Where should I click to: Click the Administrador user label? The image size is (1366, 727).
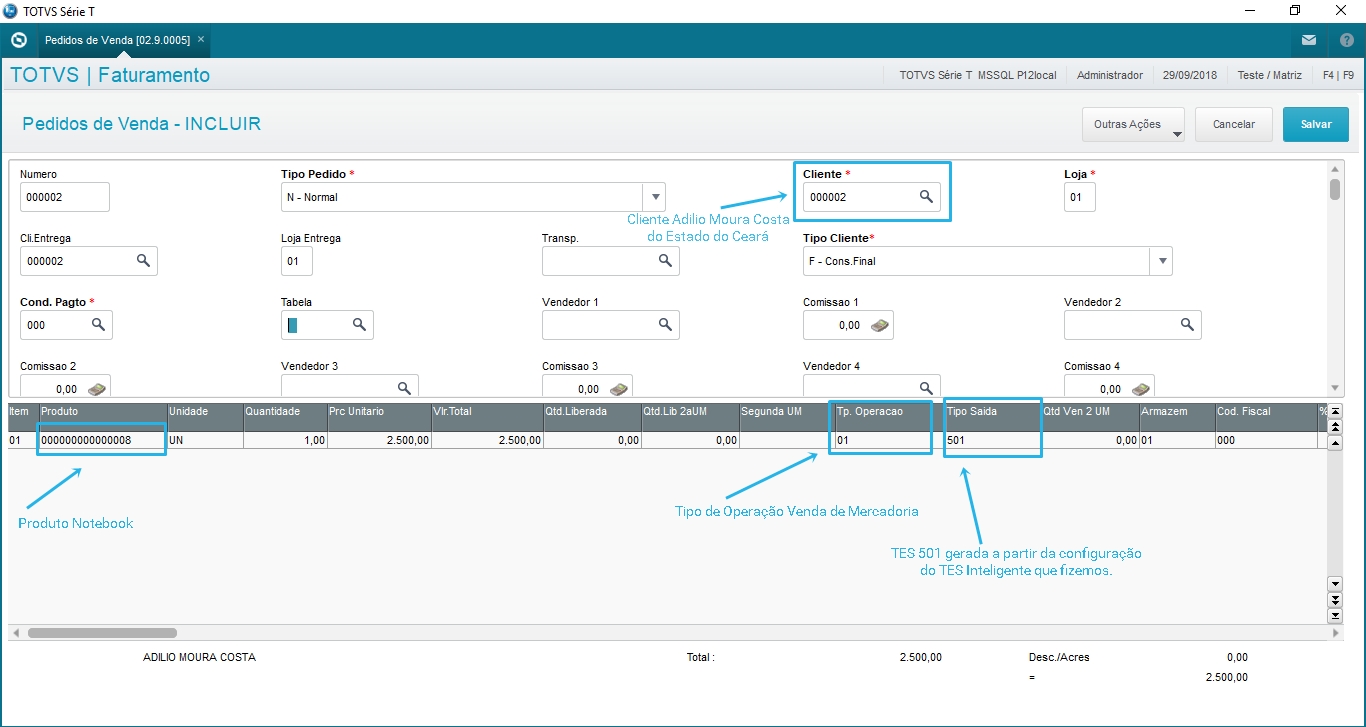click(1110, 75)
